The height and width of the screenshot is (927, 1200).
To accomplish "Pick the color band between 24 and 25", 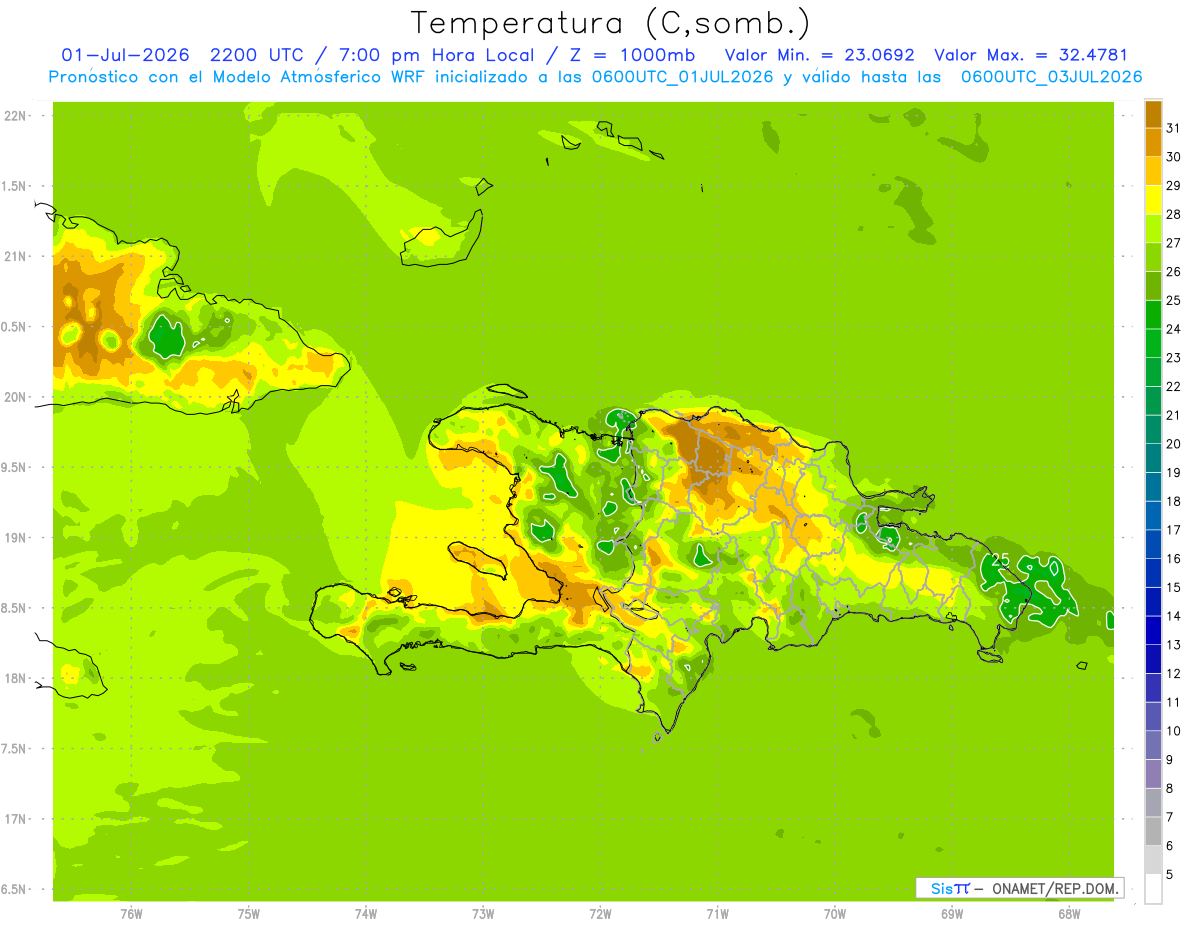I will [1153, 315].
